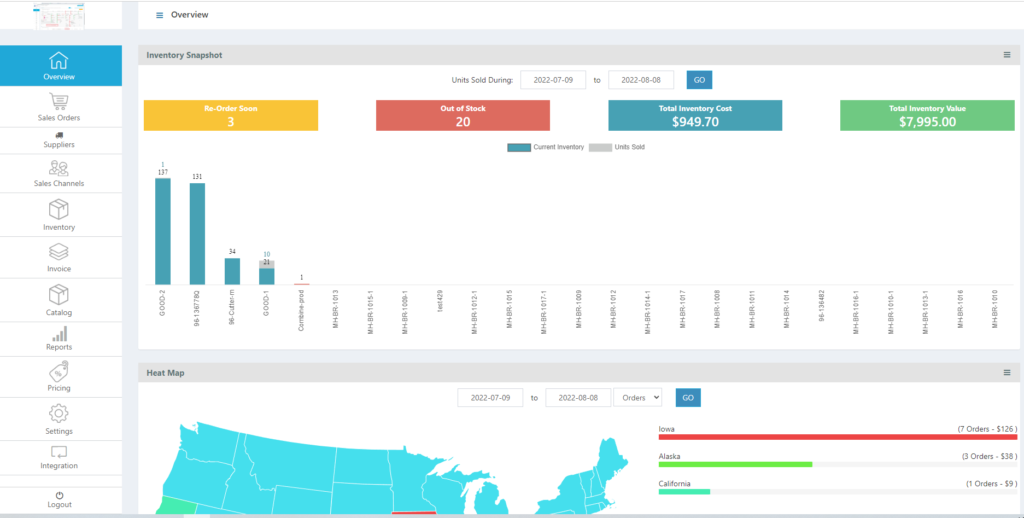Open the Sales Orders cart icon
Screen dimensions: 1024x518
[59, 102]
